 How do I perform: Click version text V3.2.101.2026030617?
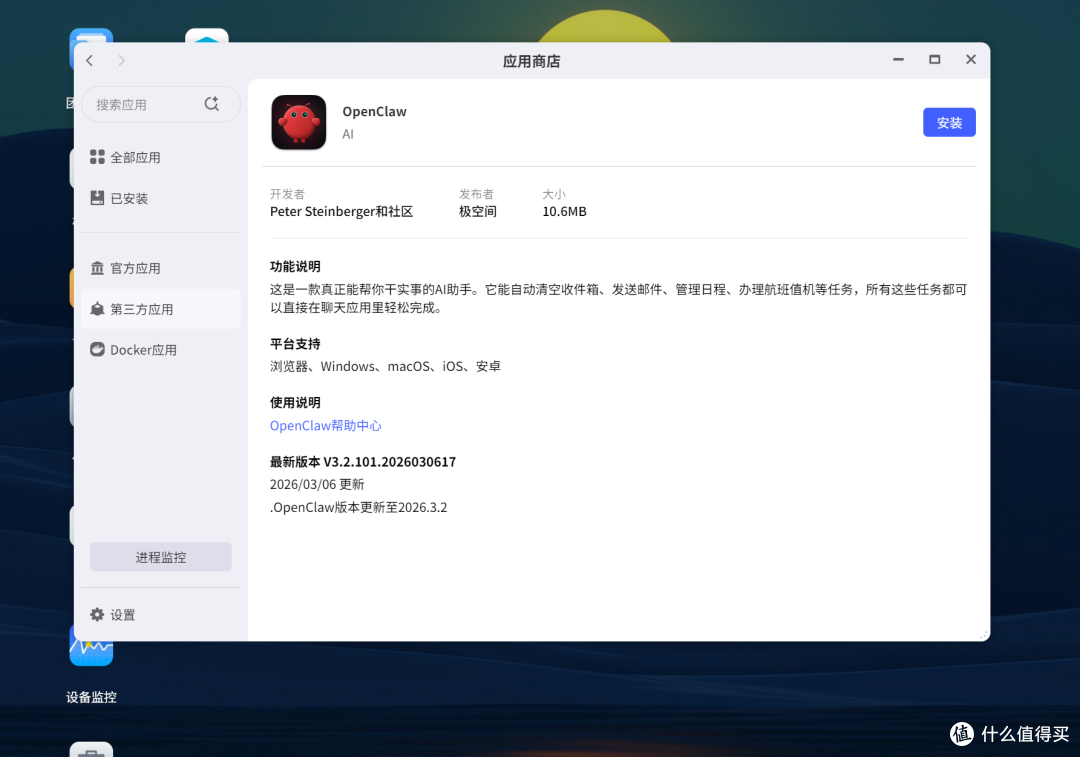(389, 462)
